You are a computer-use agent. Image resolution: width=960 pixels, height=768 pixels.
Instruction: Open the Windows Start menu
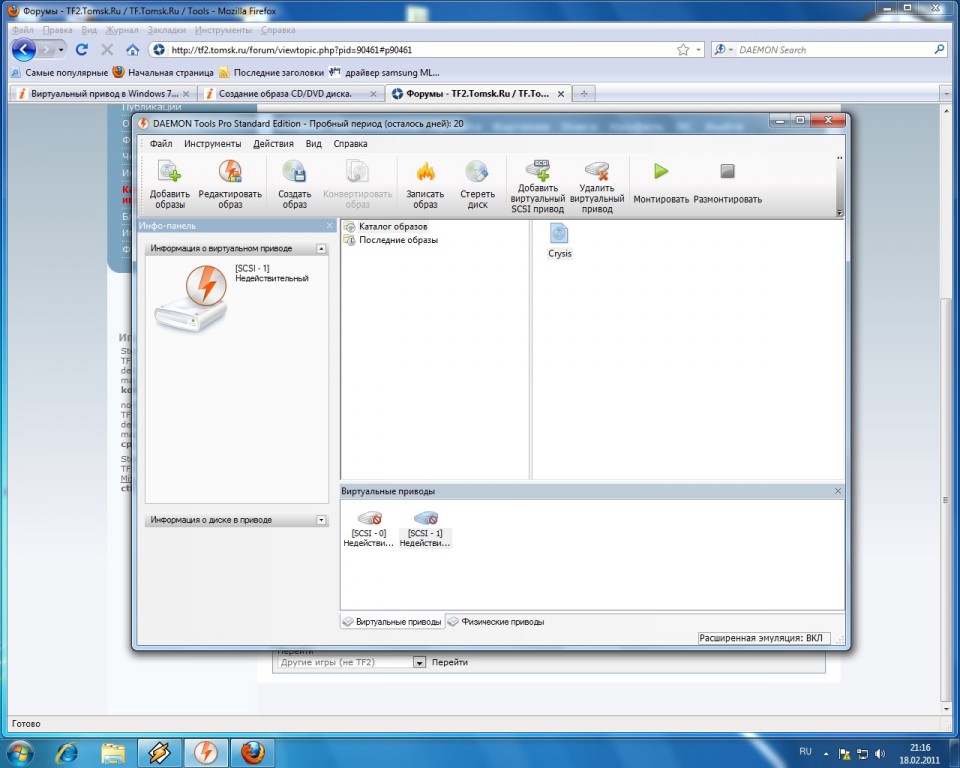20,751
